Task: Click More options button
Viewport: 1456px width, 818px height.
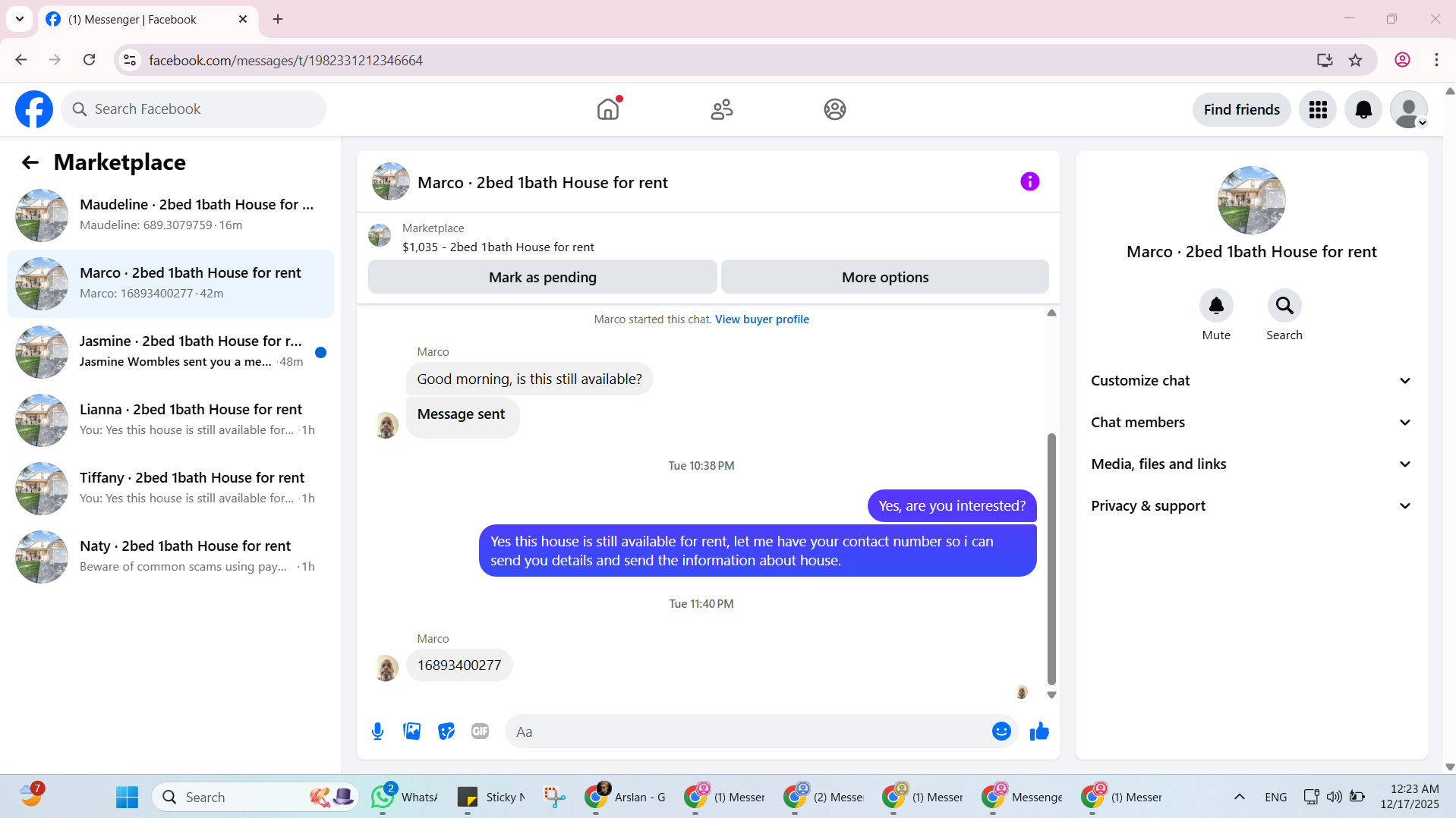Action: point(885,277)
